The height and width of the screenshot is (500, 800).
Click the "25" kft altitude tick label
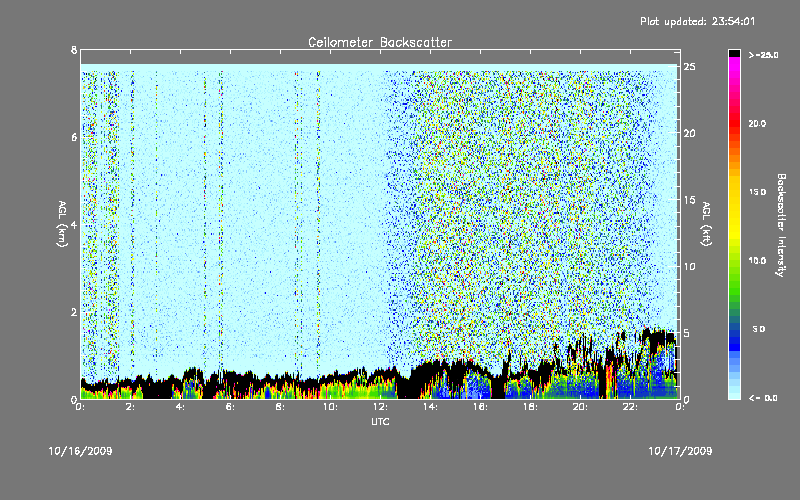pyautogui.click(x=689, y=67)
